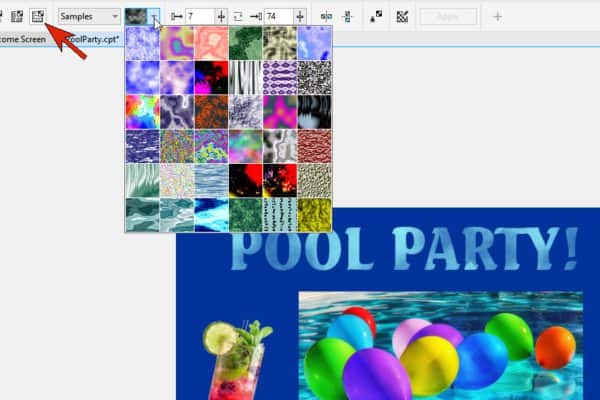Click the plus icon right of the Apply button

click(x=497, y=17)
